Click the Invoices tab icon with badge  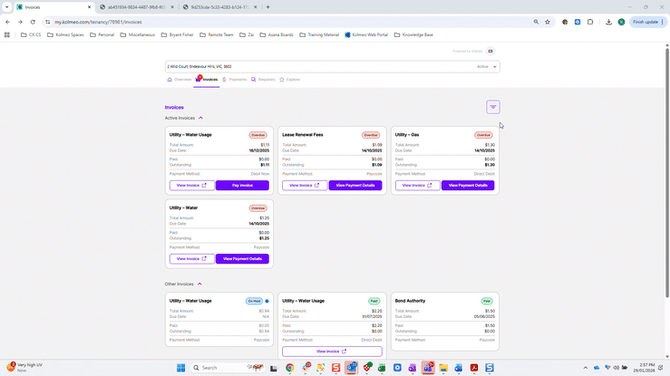pos(198,79)
